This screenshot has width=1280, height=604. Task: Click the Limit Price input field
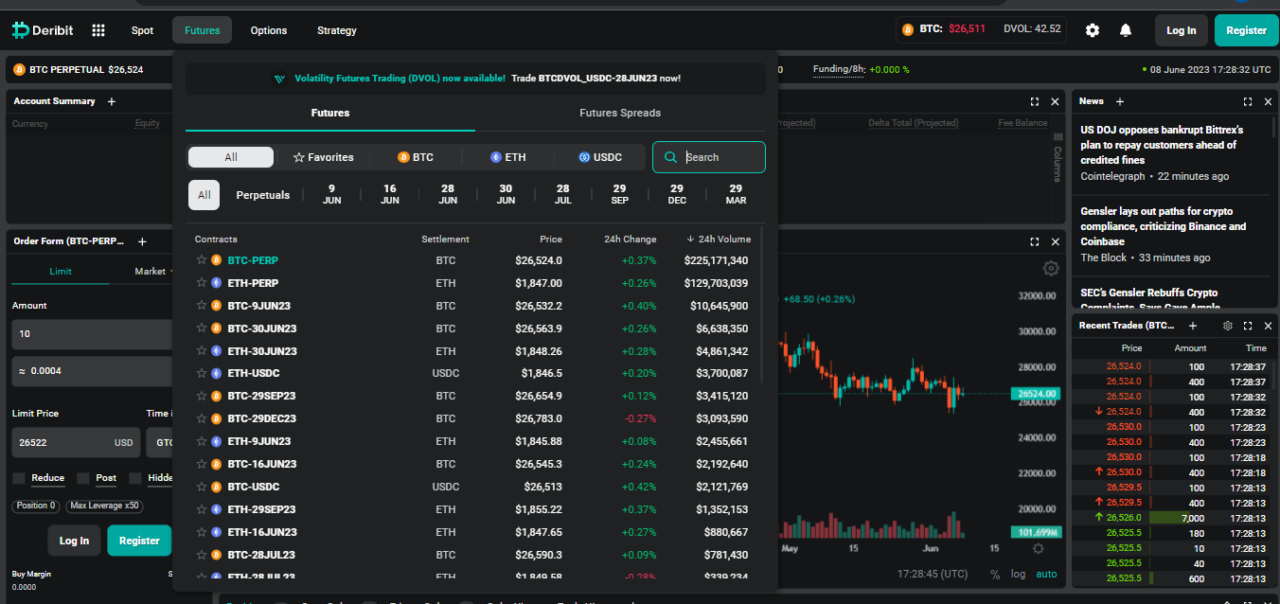[70, 442]
